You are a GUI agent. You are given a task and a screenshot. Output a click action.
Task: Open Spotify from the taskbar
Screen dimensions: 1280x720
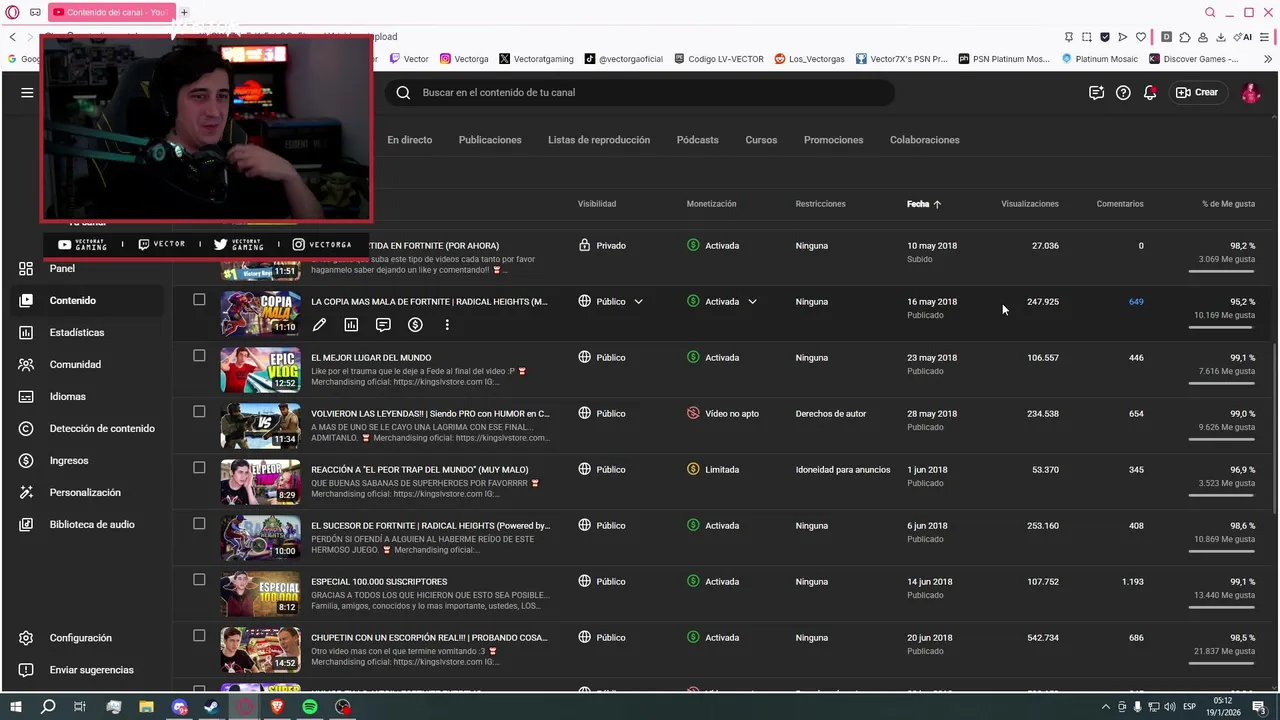coord(310,707)
